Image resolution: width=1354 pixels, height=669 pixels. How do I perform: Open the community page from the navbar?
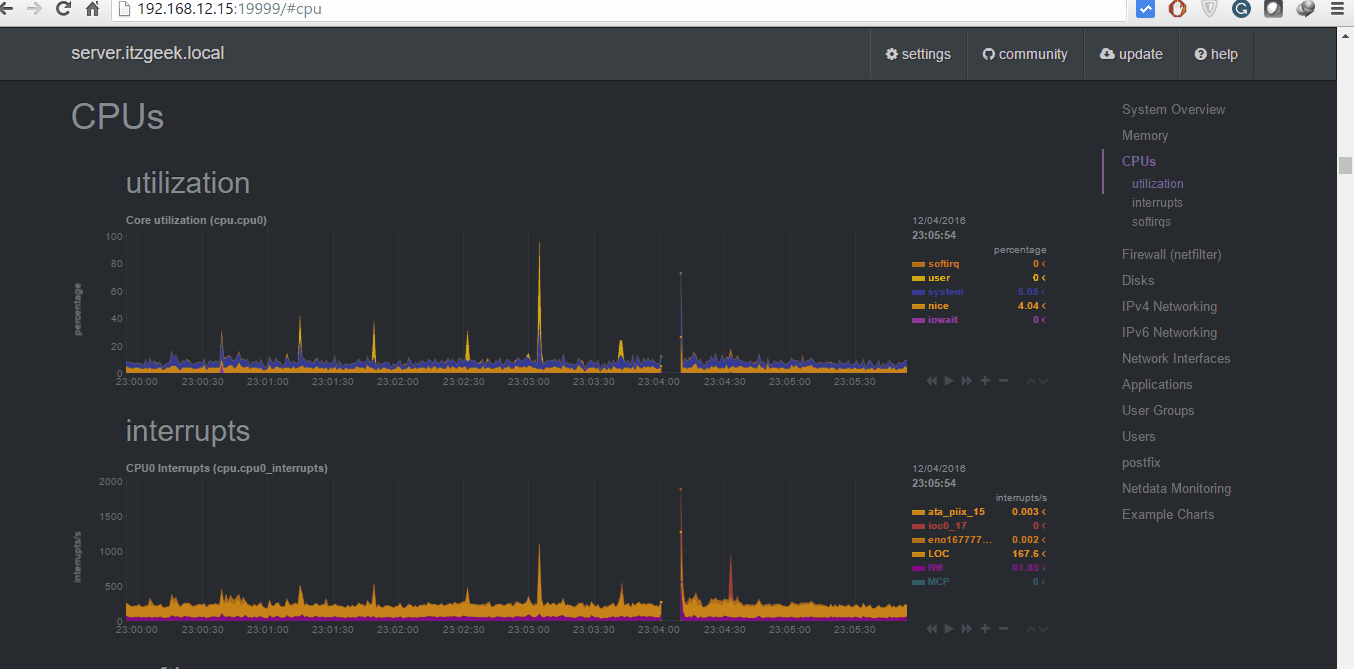point(1025,54)
